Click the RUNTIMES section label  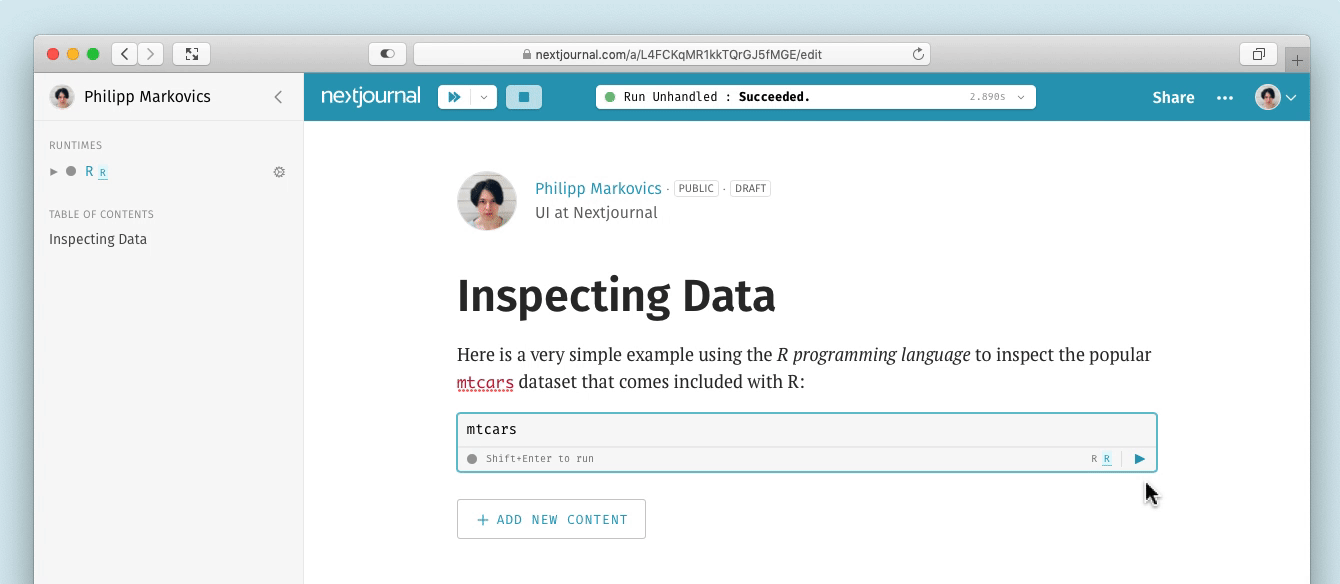(x=75, y=145)
